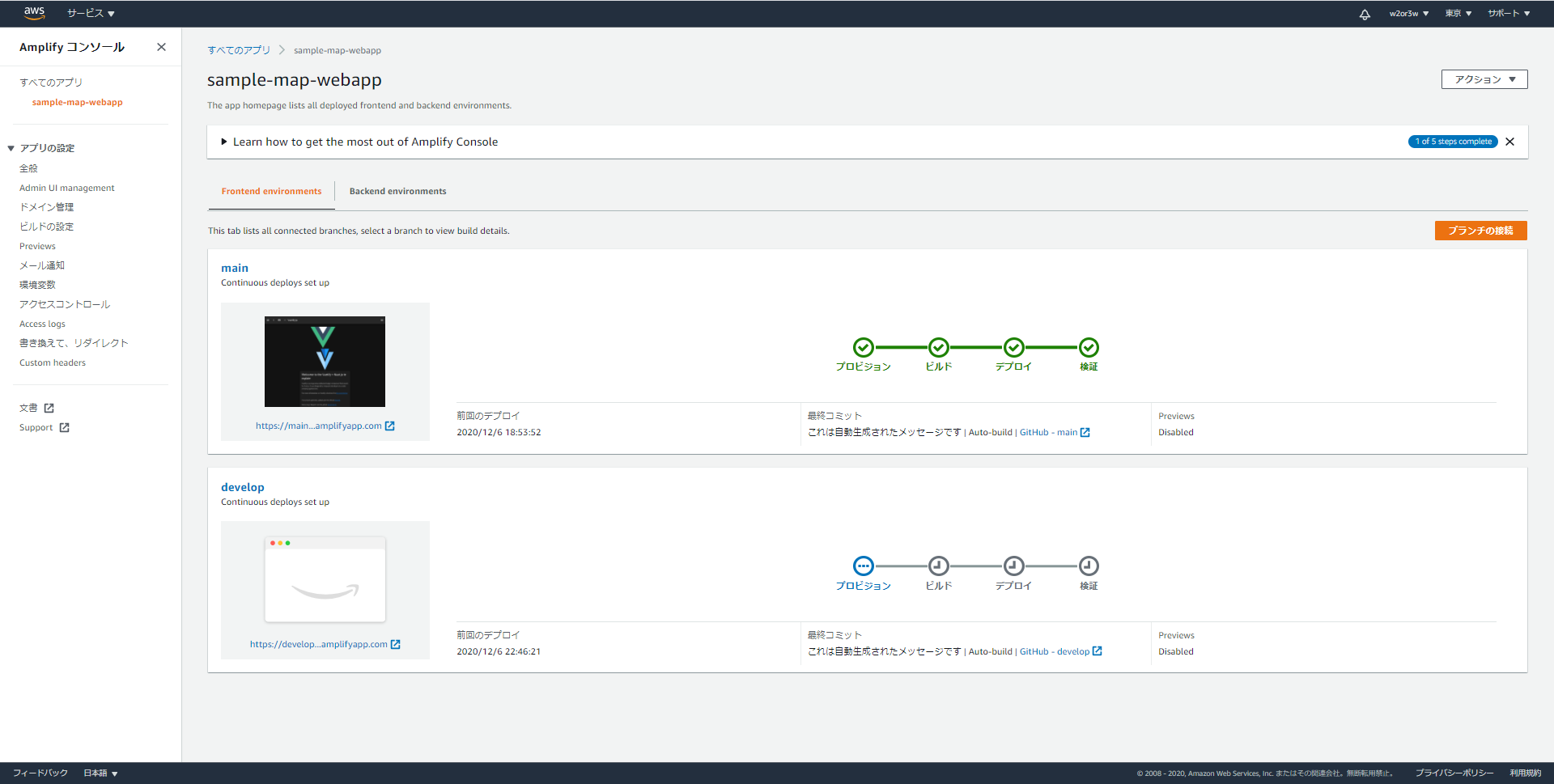
Task: Open Previews in the sidebar
Action: click(x=37, y=246)
